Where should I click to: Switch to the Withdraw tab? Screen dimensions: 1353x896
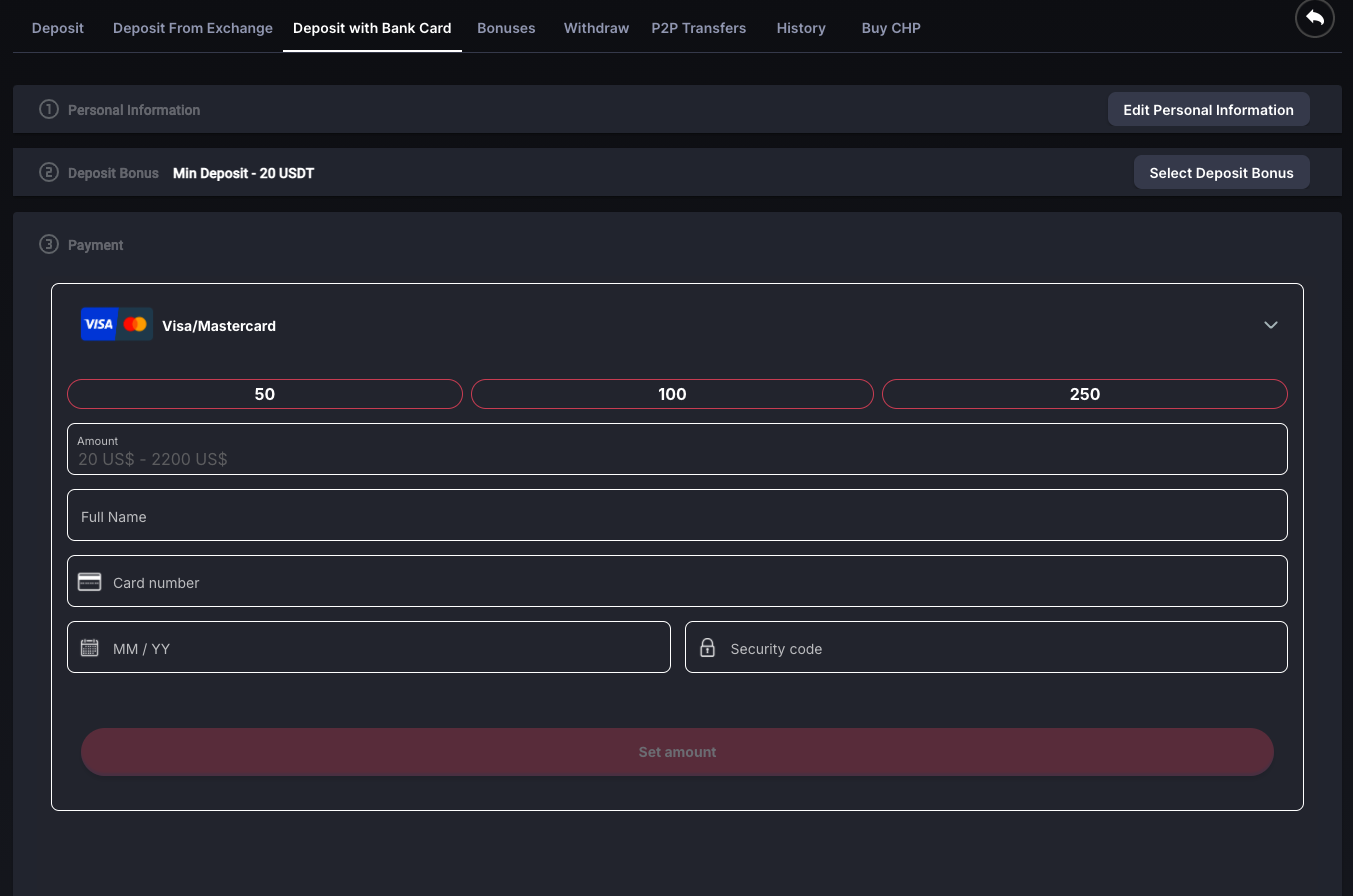pyautogui.click(x=596, y=28)
